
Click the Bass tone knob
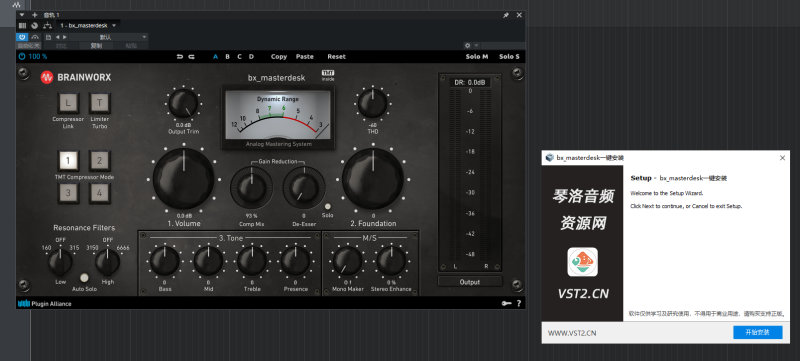[164, 261]
